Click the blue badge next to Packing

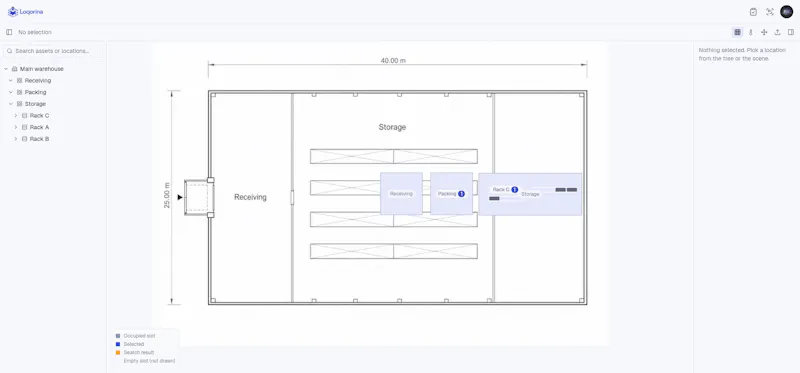[461, 194]
